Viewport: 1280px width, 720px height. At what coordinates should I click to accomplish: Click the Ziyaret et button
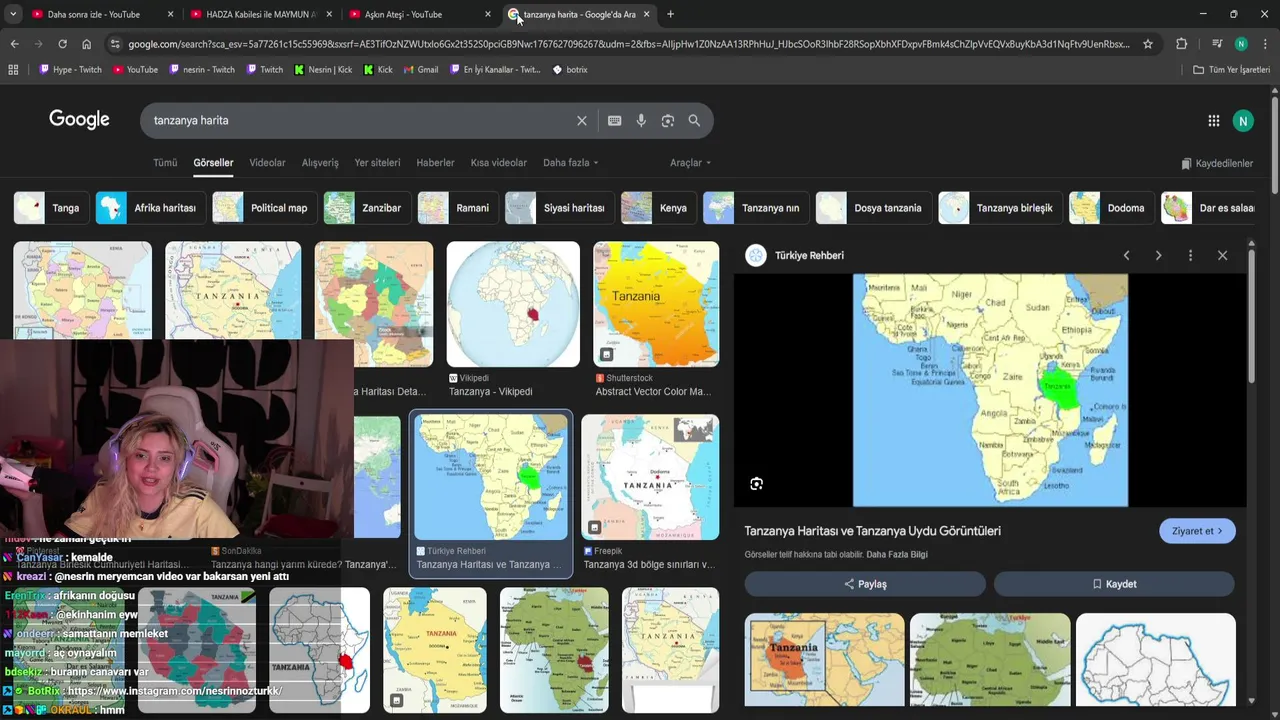[x=1197, y=531]
